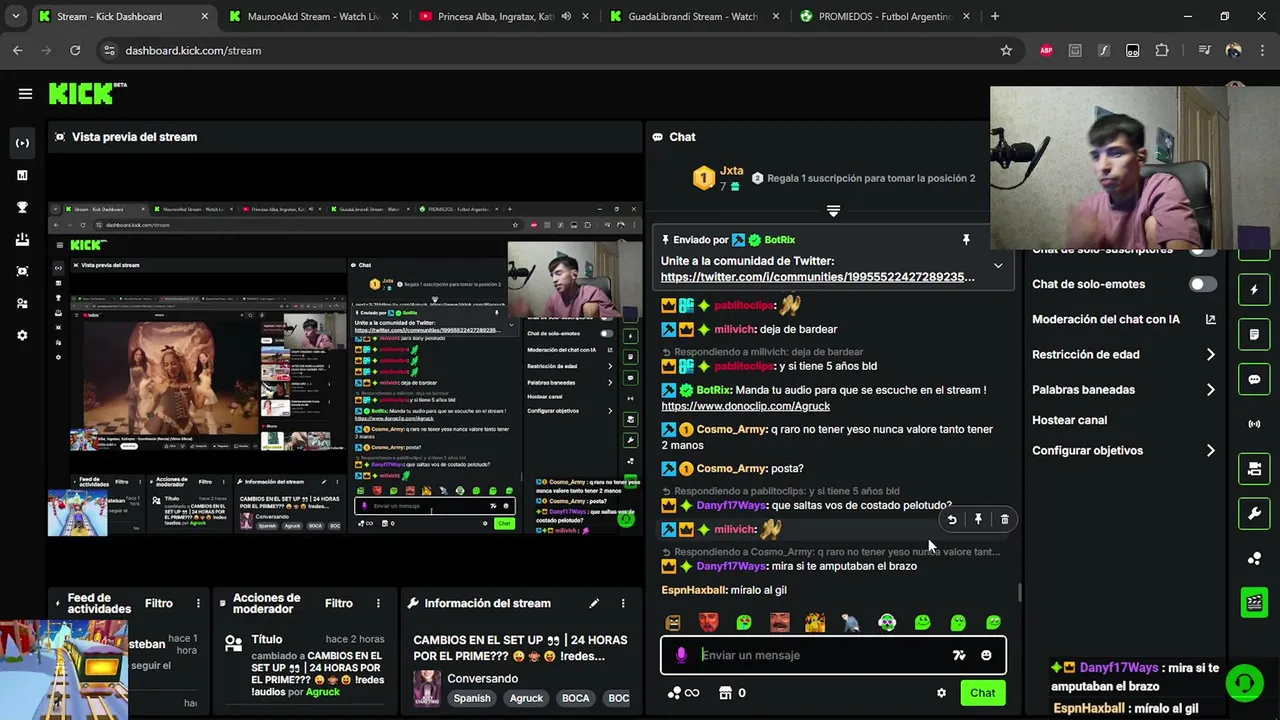The width and height of the screenshot is (1280, 720).
Task: Open the emoji picker in message box
Action: (986, 655)
